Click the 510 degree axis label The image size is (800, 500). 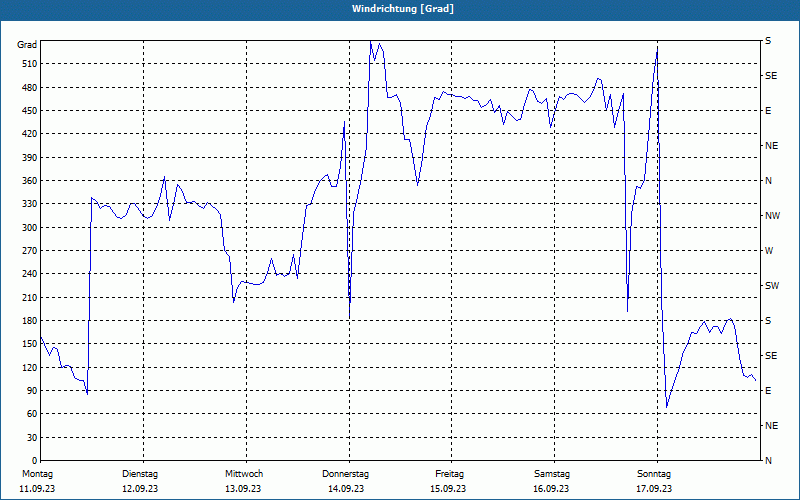(30, 64)
